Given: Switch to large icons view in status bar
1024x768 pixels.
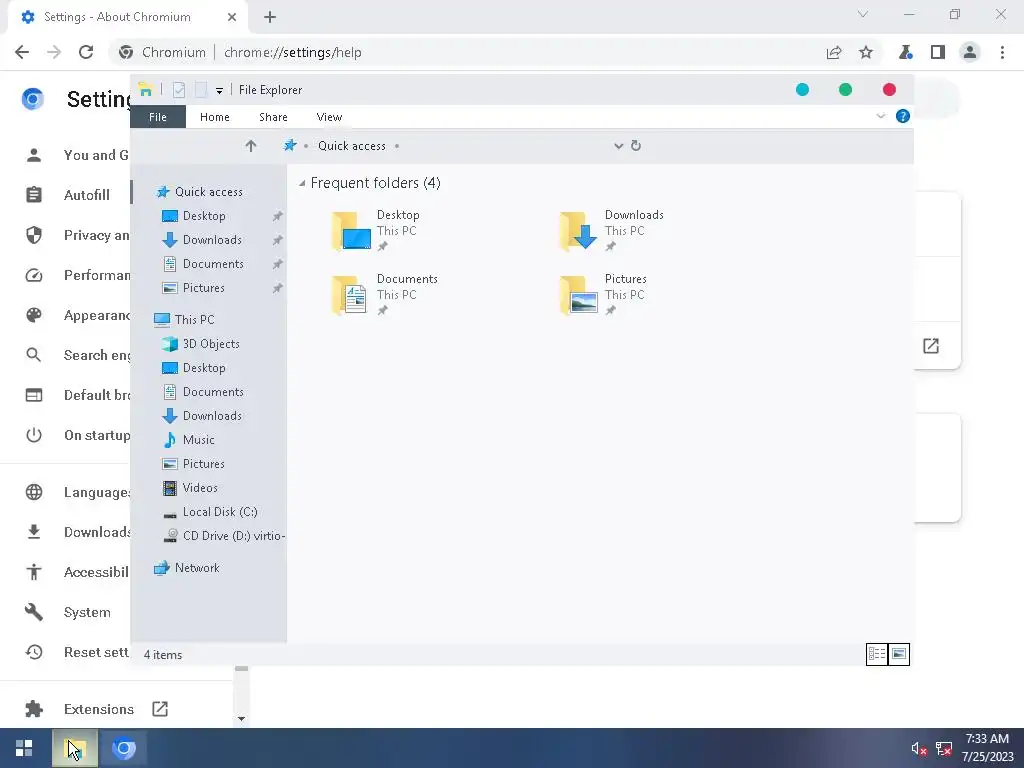Looking at the screenshot, I should [899, 654].
